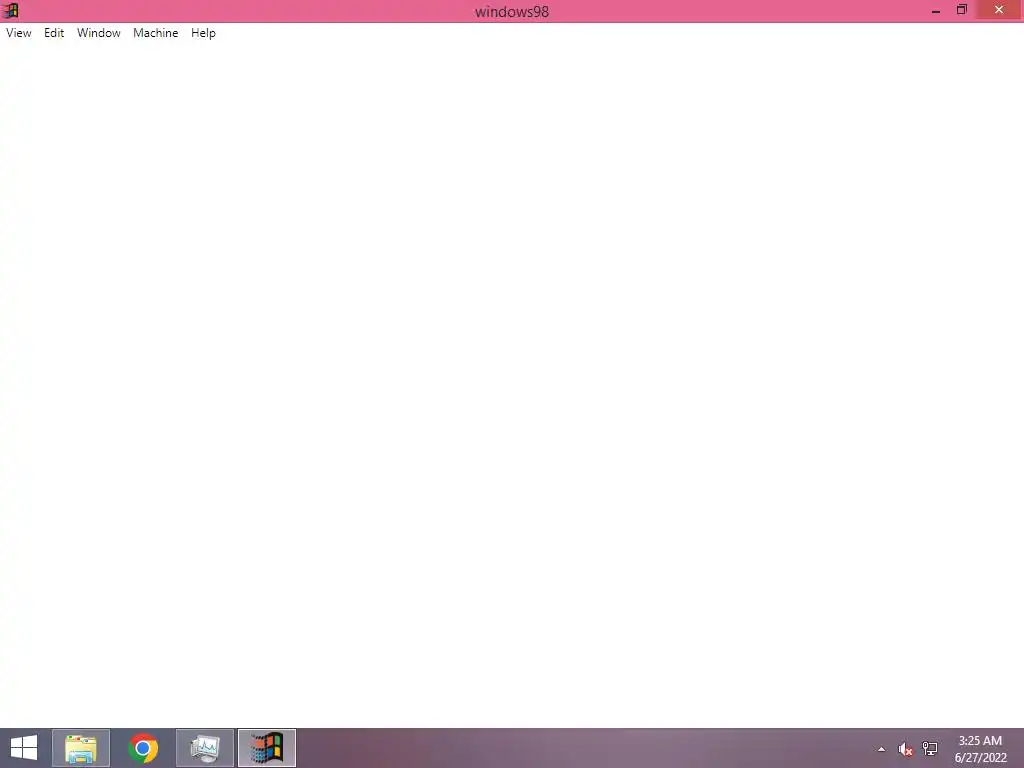The width and height of the screenshot is (1024, 768).
Task: Open the network status tray icon
Action: tap(930, 749)
